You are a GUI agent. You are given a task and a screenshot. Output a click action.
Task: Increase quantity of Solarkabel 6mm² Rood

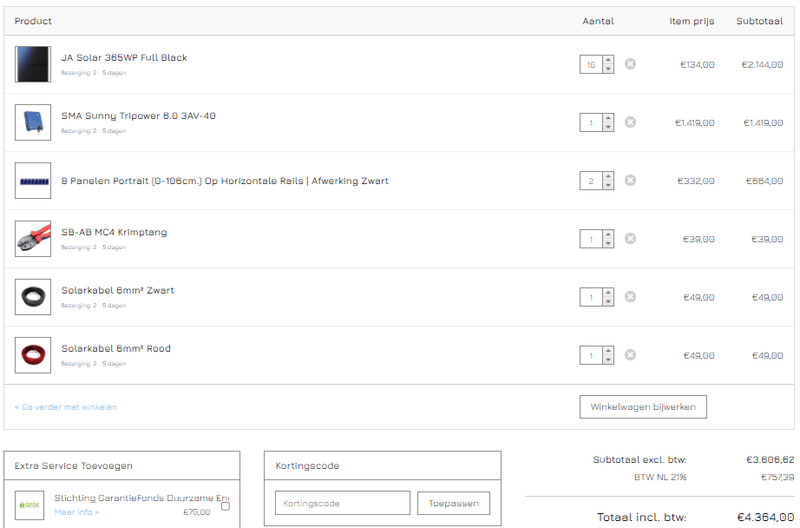tap(608, 351)
